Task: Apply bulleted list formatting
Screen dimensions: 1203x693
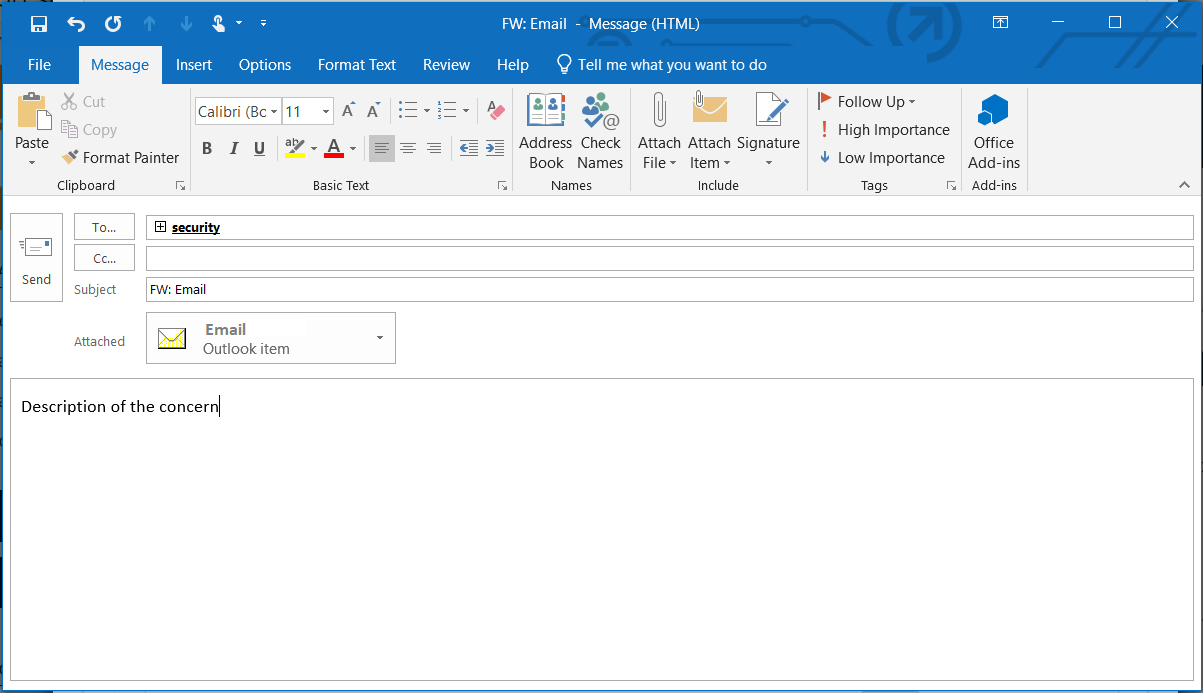Action: click(407, 111)
